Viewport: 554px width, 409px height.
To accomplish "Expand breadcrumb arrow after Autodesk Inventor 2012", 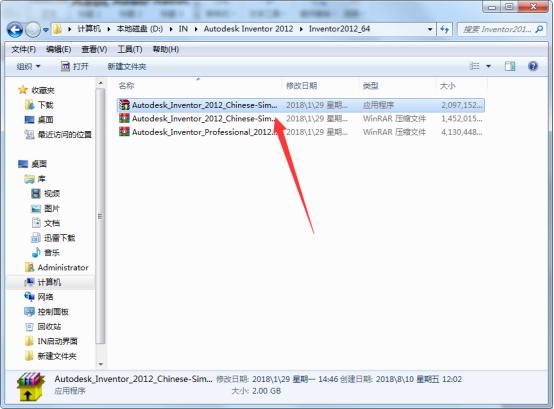I will click(x=301, y=29).
